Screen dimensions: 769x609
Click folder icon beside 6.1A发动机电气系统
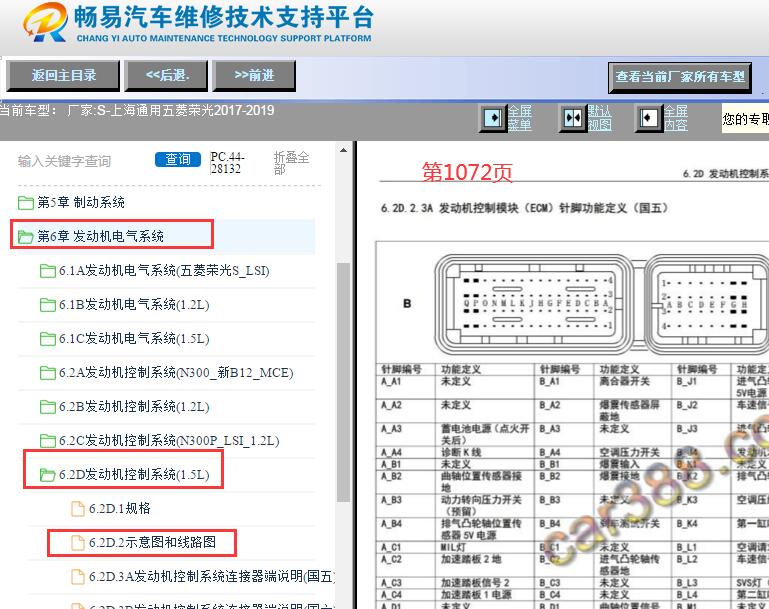click(48, 271)
